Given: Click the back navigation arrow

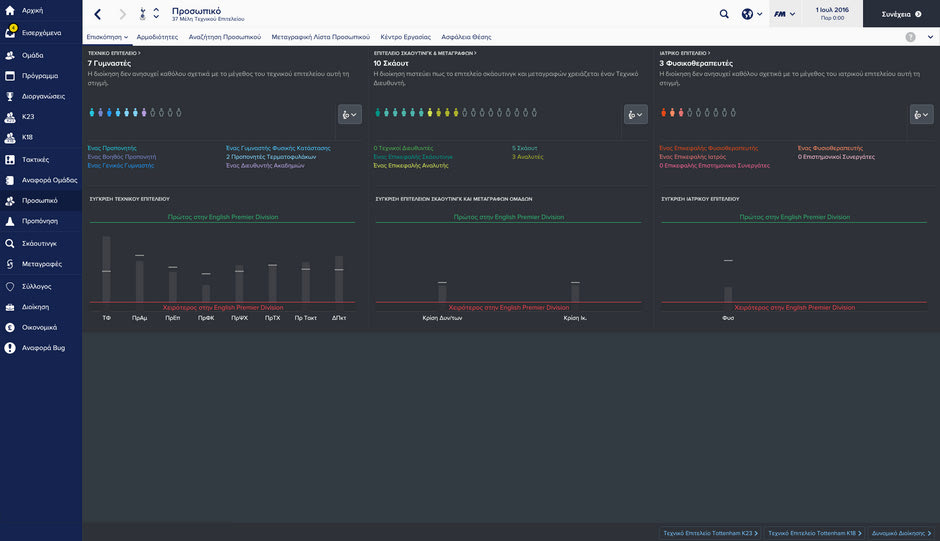Looking at the screenshot, I should tap(97, 14).
